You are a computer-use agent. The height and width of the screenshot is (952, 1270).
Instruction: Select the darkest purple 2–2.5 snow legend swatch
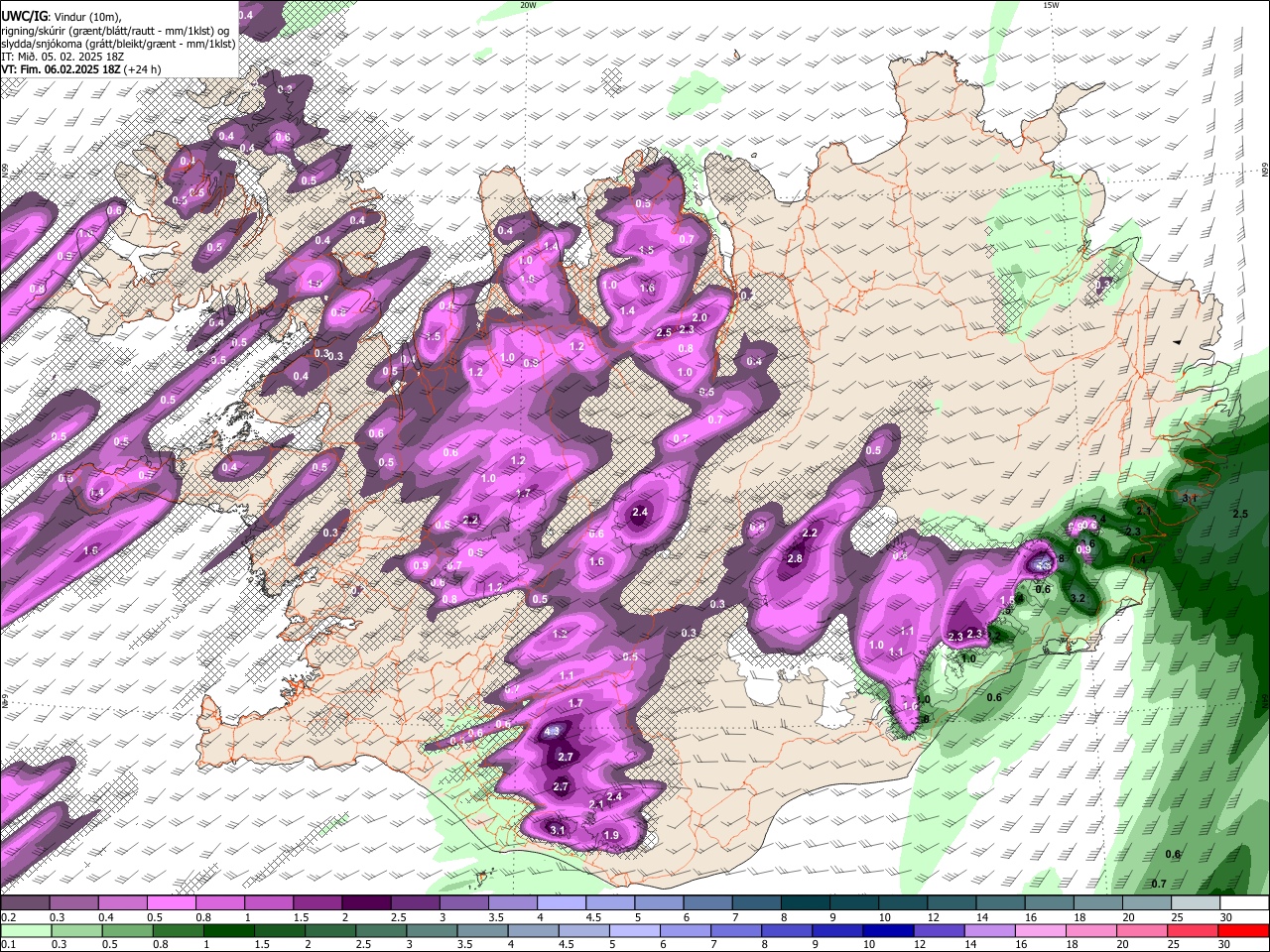point(365,903)
